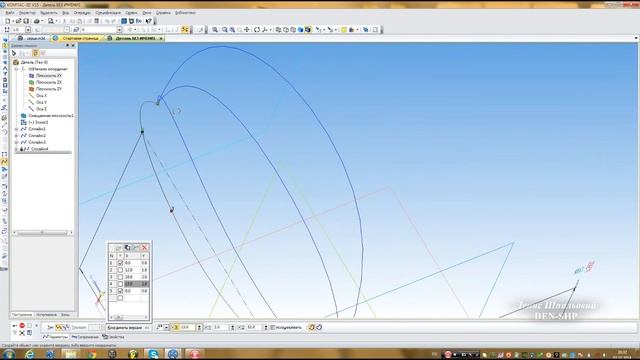
Task: Collapse the Начало координат tree node
Action: point(17,69)
